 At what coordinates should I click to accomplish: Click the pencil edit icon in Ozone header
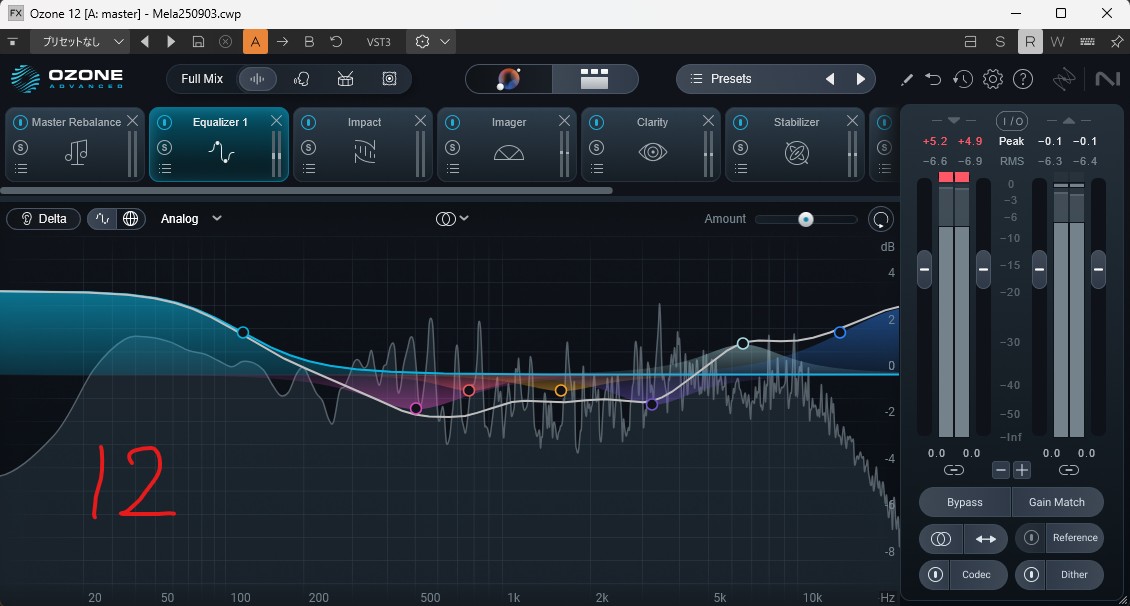pos(907,79)
